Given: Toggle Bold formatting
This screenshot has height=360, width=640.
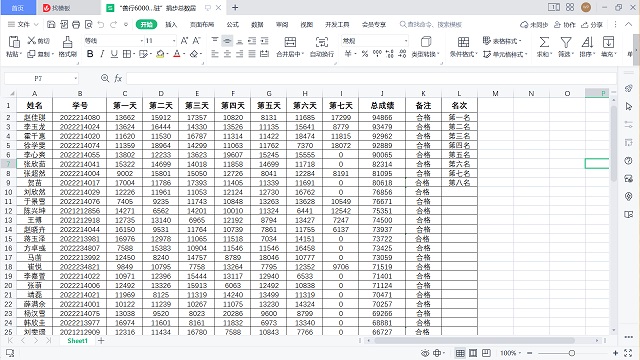Looking at the screenshot, I should point(90,54).
